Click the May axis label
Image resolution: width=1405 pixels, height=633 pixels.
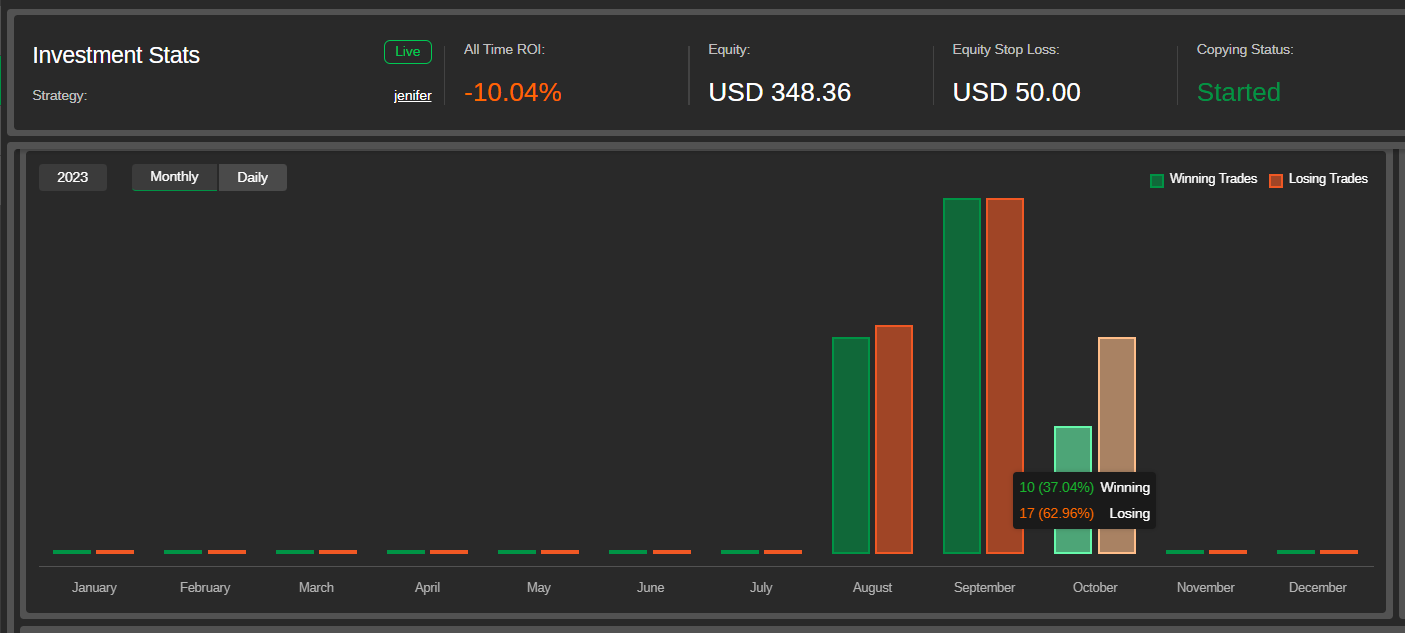[538, 587]
